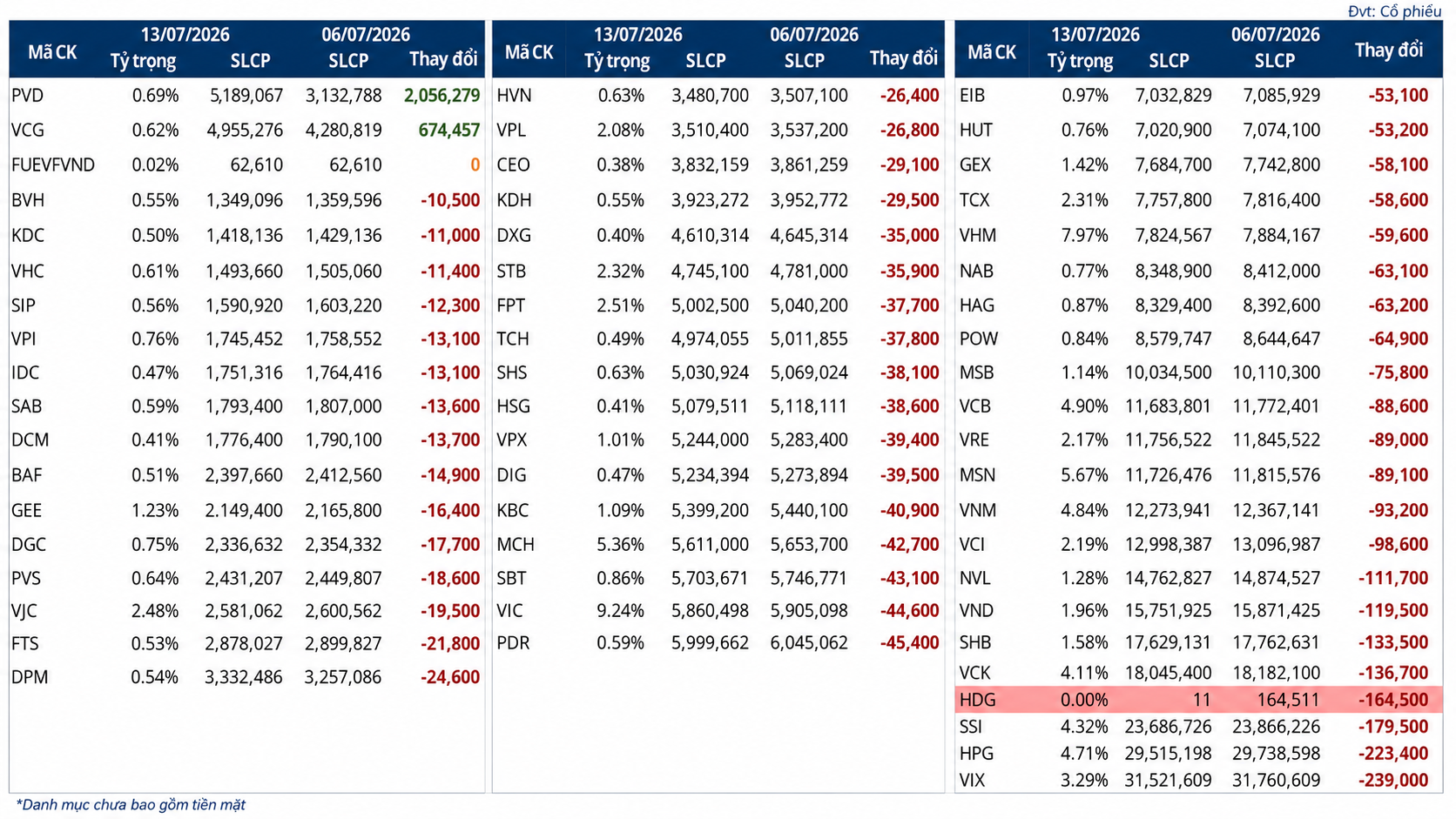Click VRE change value -89,000
This screenshot has height=819, width=1456.
(1398, 440)
